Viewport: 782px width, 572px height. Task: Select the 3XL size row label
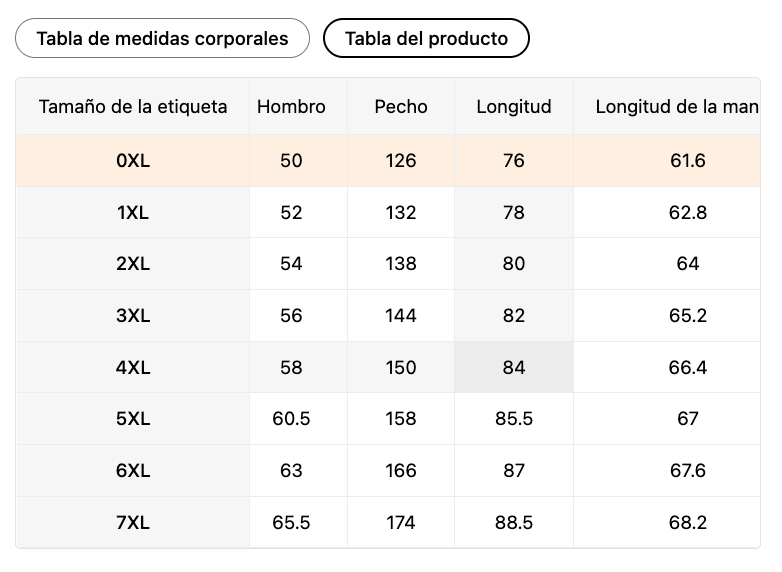[x=133, y=316]
